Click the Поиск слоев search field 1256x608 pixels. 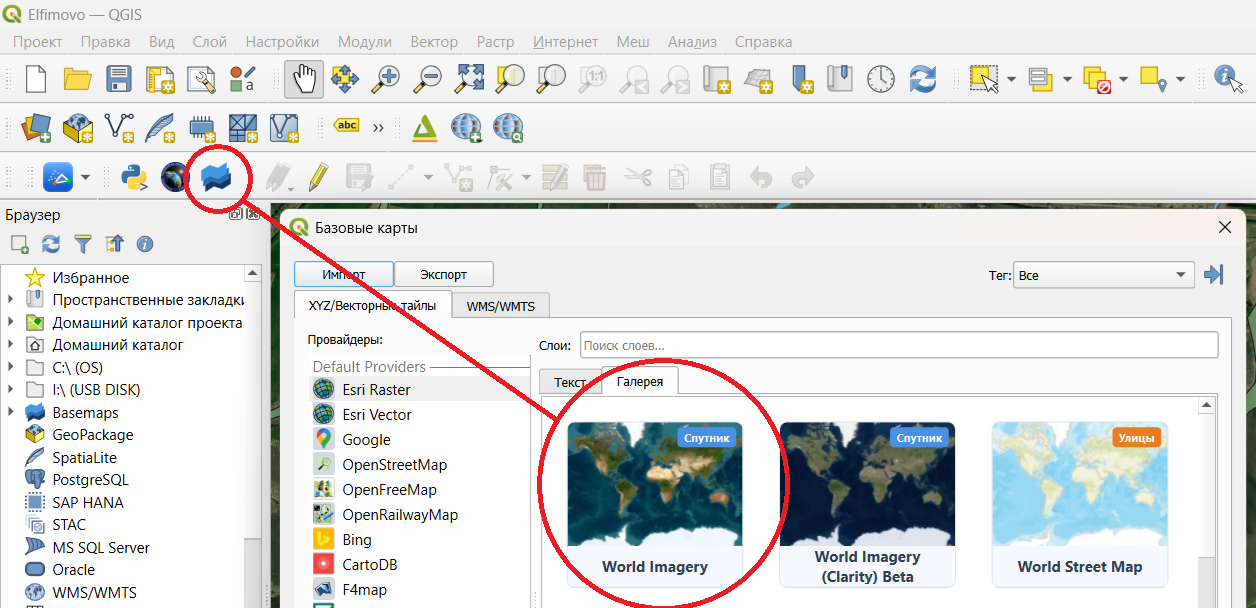pos(899,345)
